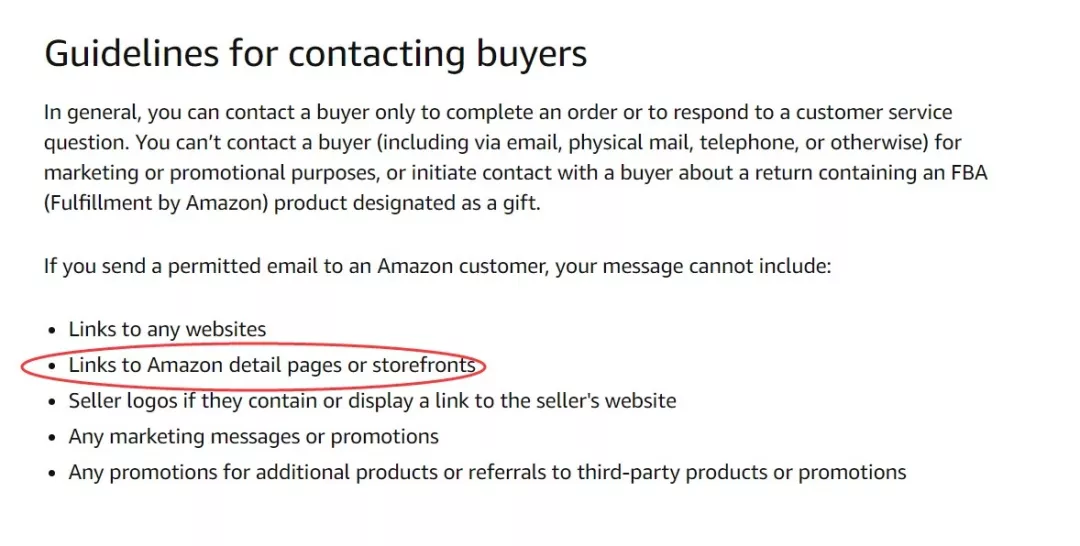This screenshot has width=1080, height=546.
Task: Click the bullet dot before "Seller logos"
Action: (x=53, y=402)
